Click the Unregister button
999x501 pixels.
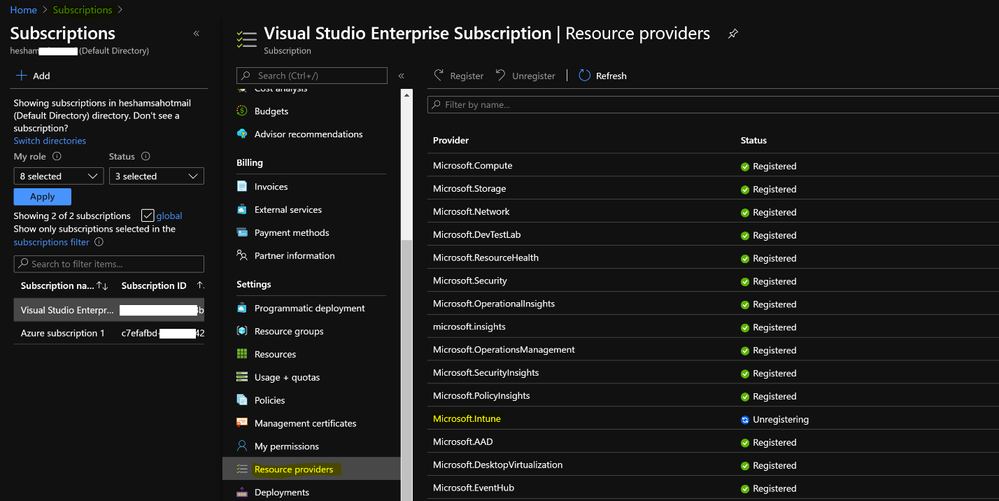(526, 76)
